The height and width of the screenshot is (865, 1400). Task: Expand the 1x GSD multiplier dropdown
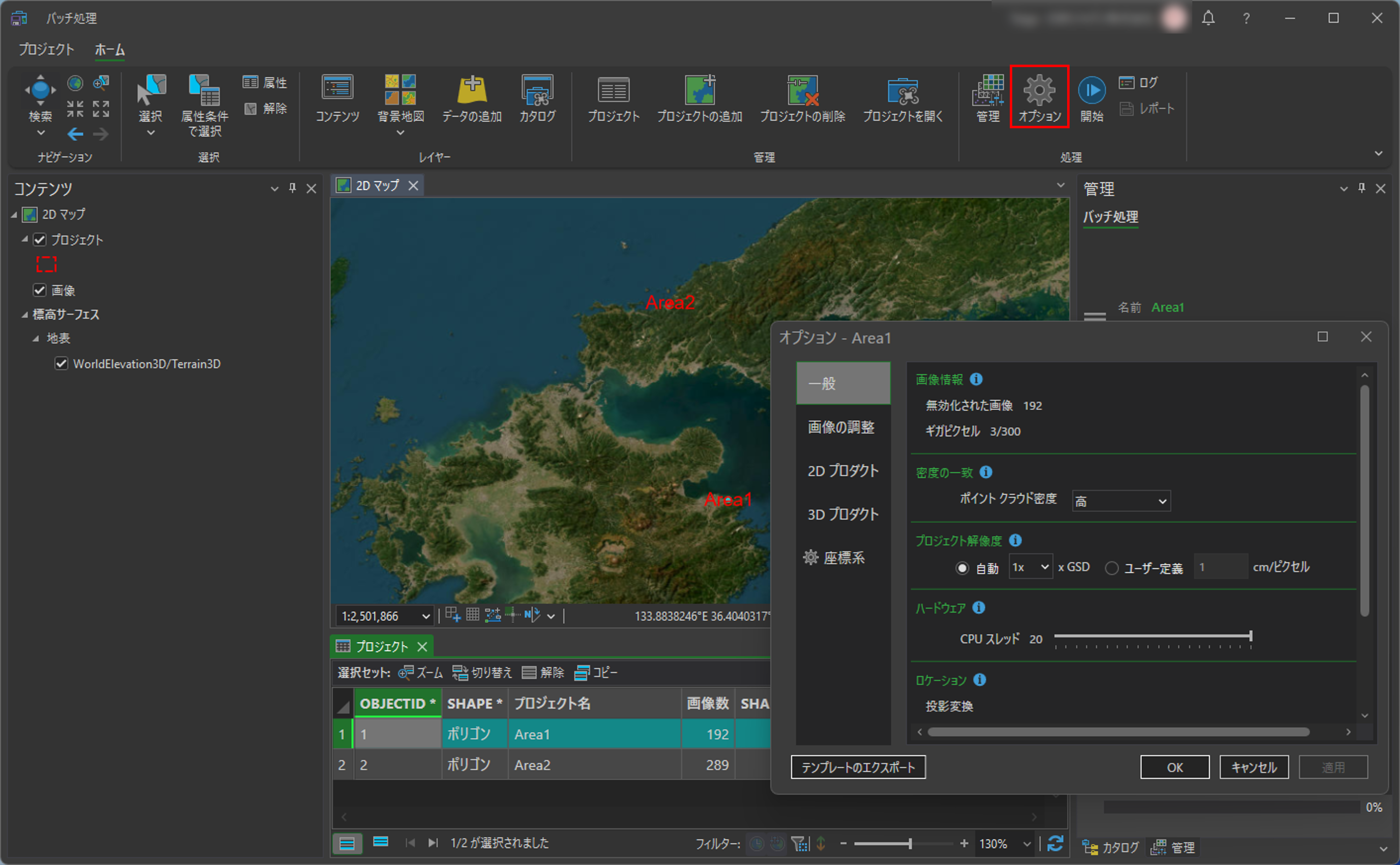tap(1030, 567)
